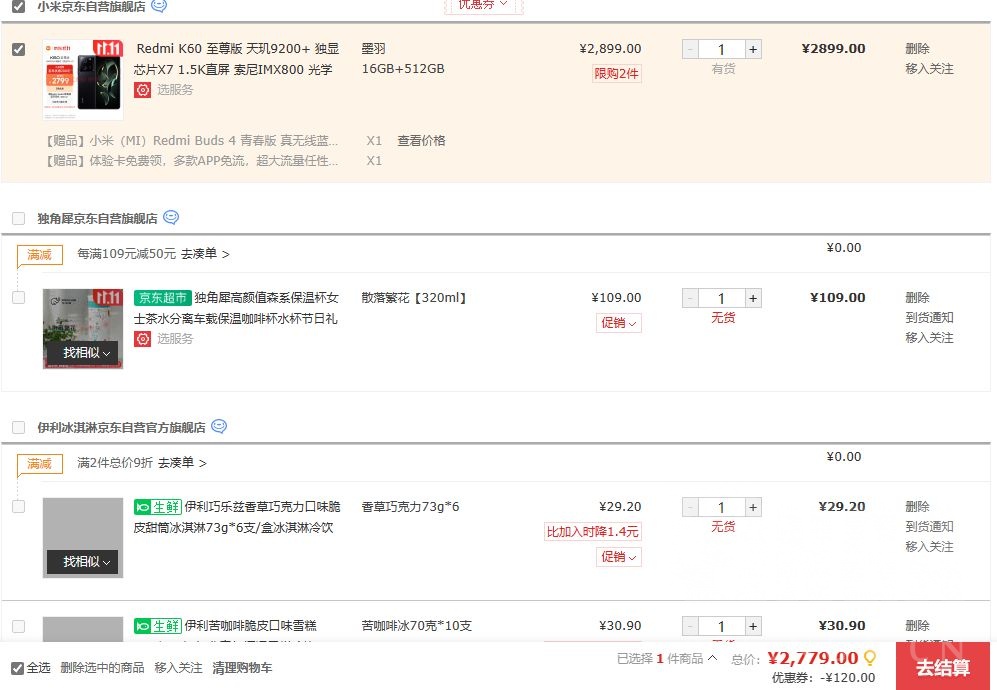Viewport: 997px width, 690px height.
Task: Uncheck the Redmi K60 item checkbox
Action: [19, 49]
